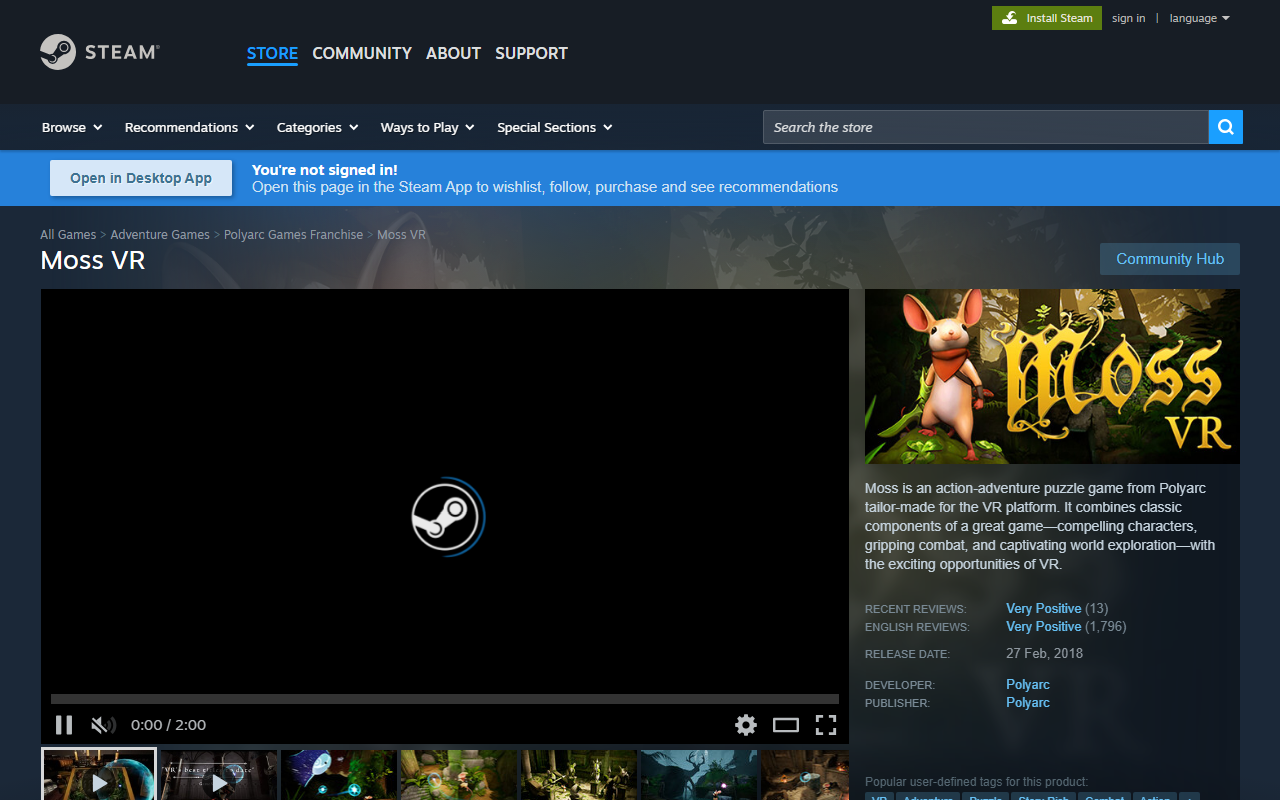Open Very Positive recent reviews link
The width and height of the screenshot is (1280, 800).
tap(1043, 608)
